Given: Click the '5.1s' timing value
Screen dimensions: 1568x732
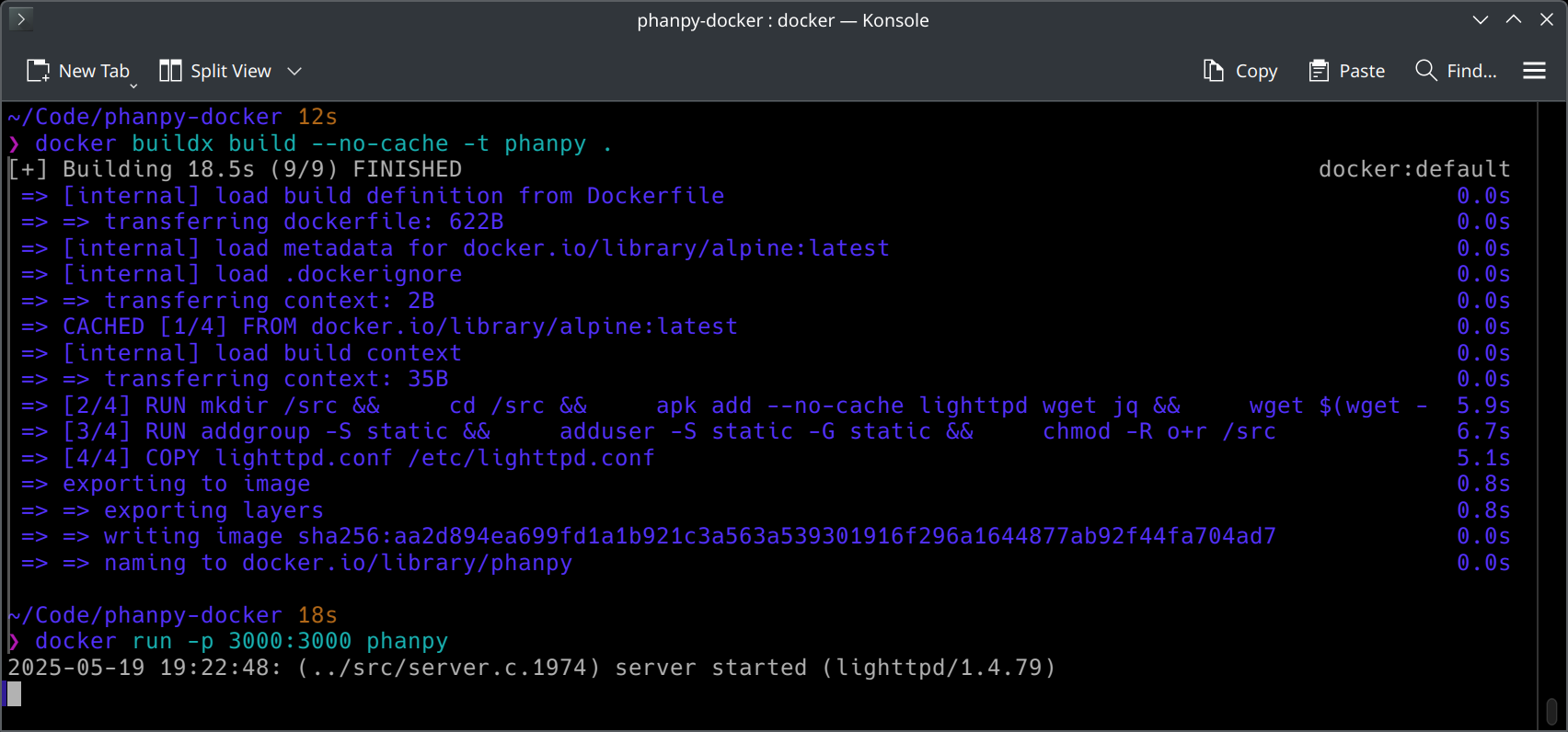Looking at the screenshot, I should tap(1483, 458).
